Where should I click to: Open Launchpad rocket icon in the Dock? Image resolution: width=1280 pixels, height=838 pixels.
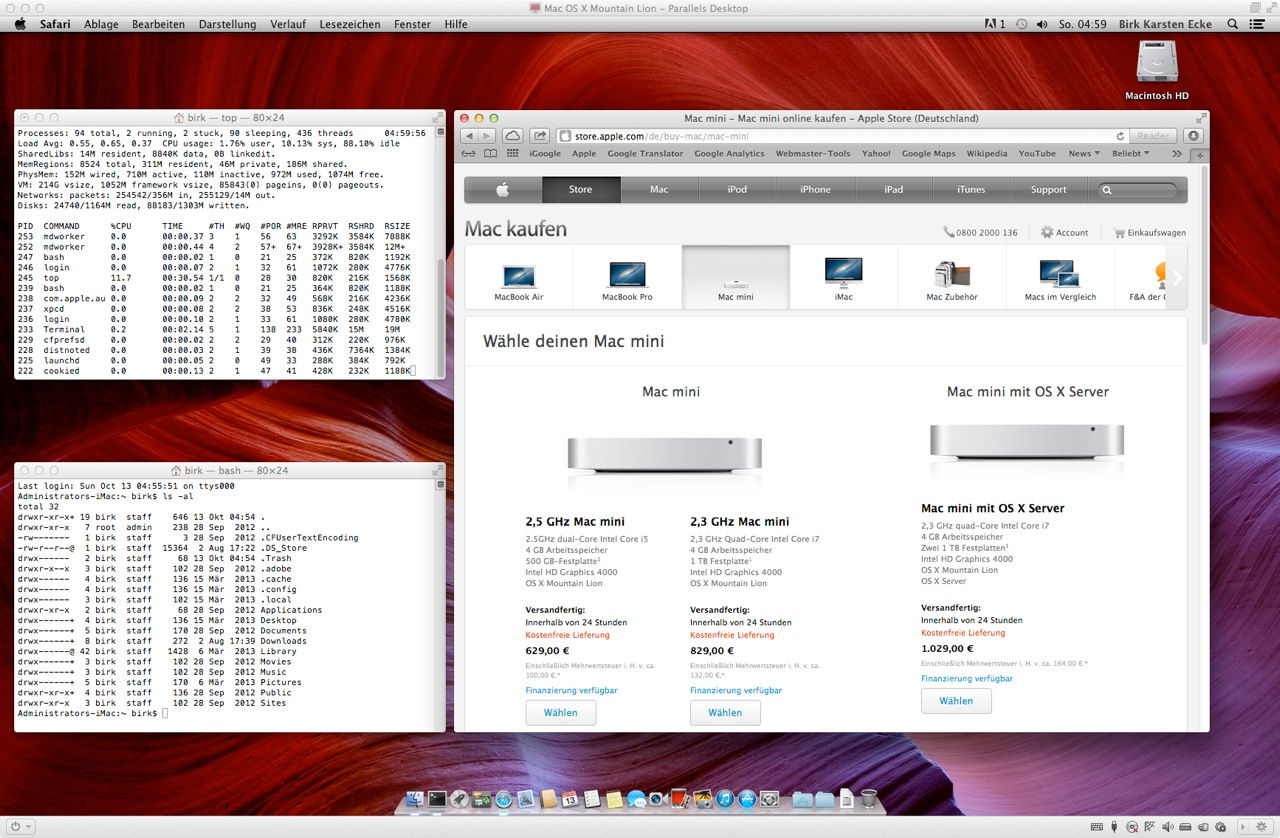click(x=459, y=799)
